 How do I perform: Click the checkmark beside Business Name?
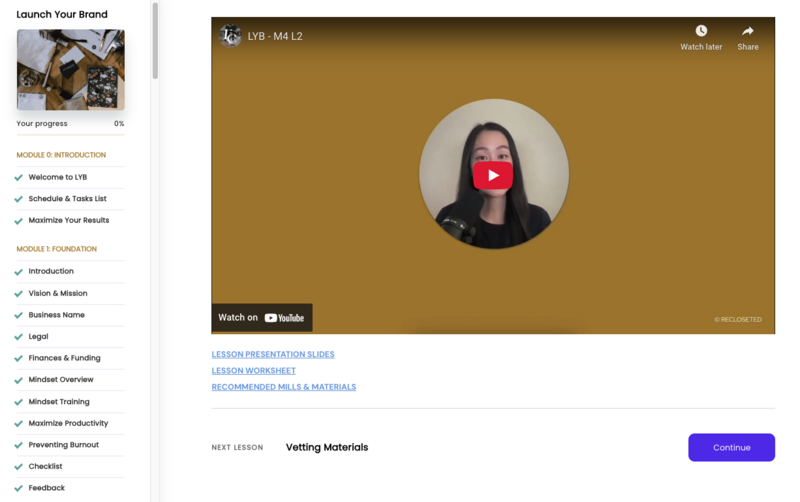pos(19,315)
